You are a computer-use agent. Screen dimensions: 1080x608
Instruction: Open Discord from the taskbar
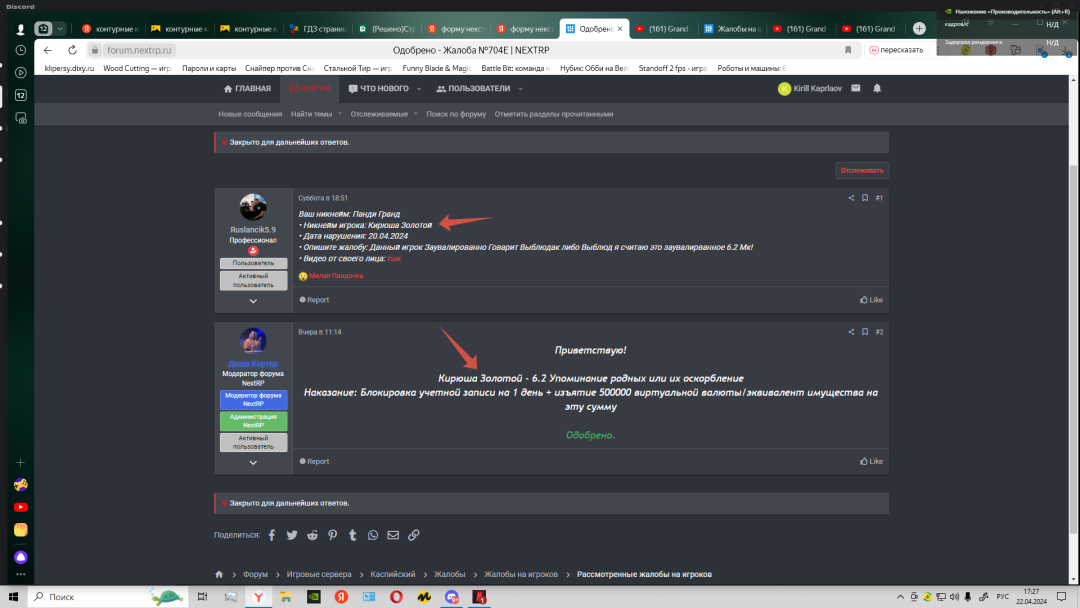452,597
